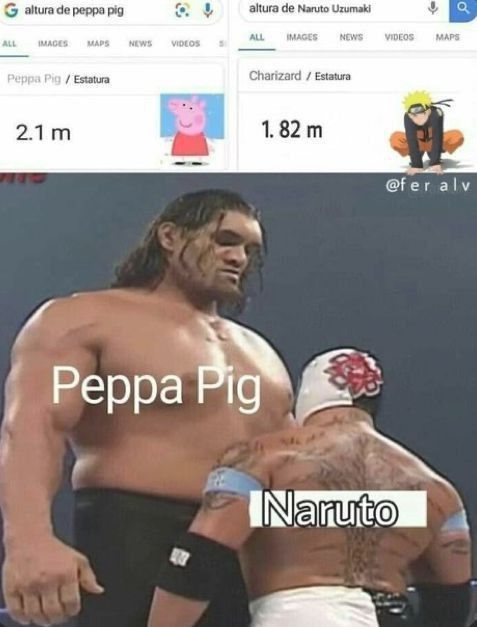Open IMAGES tab in right panel

pos(302,37)
